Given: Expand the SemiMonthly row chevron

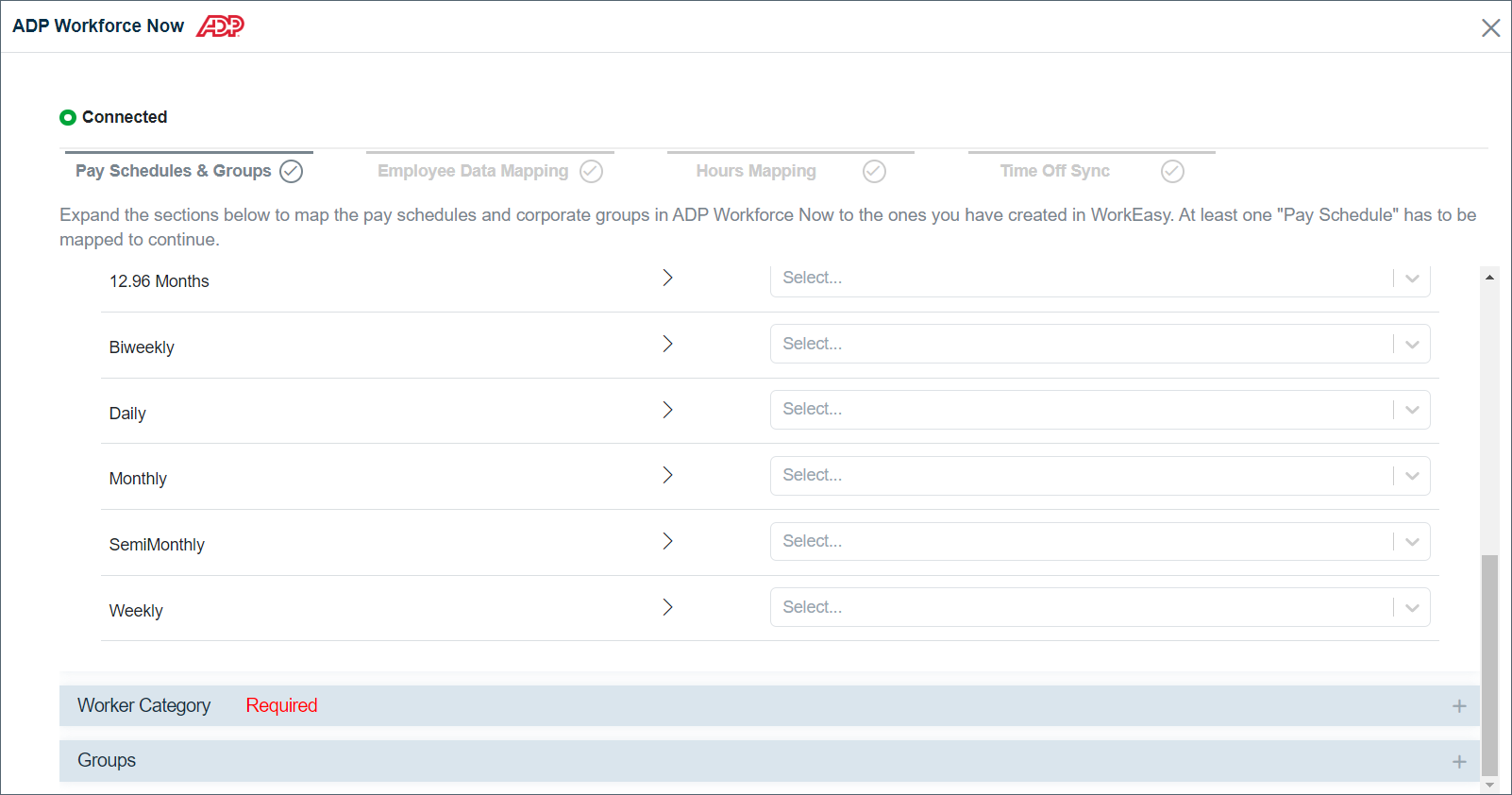Looking at the screenshot, I should 667,541.
